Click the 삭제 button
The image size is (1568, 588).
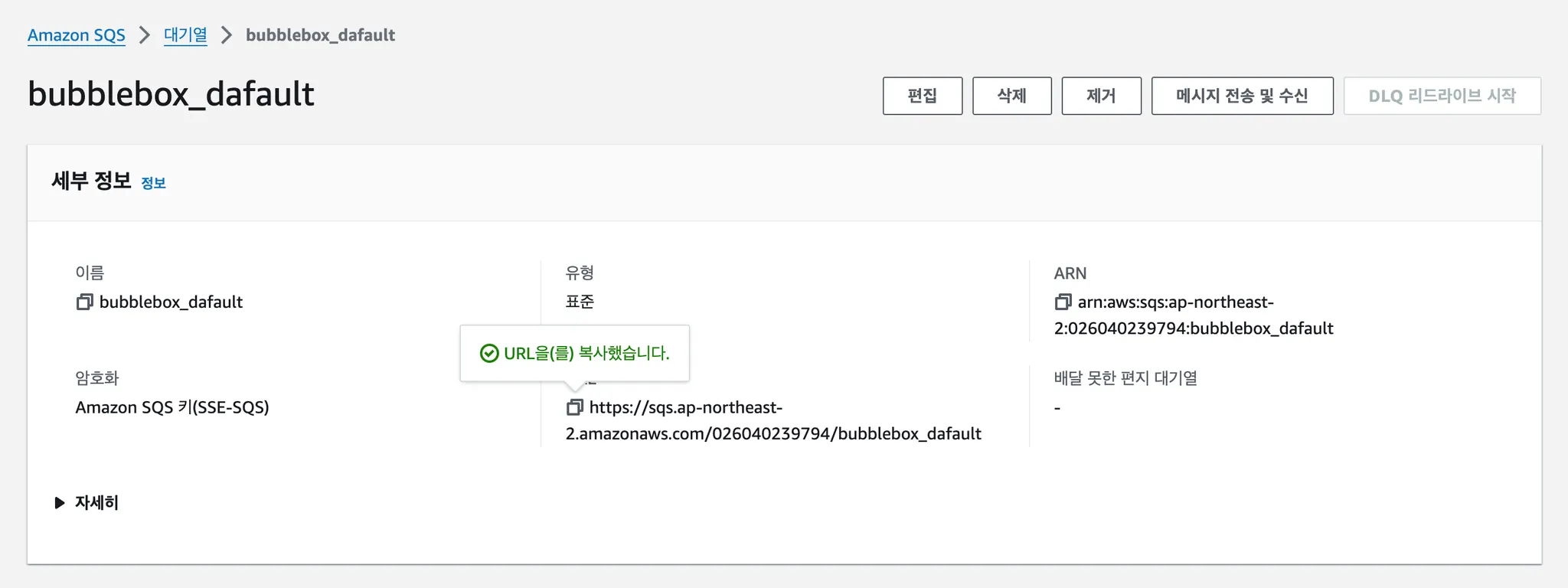[x=1012, y=96]
